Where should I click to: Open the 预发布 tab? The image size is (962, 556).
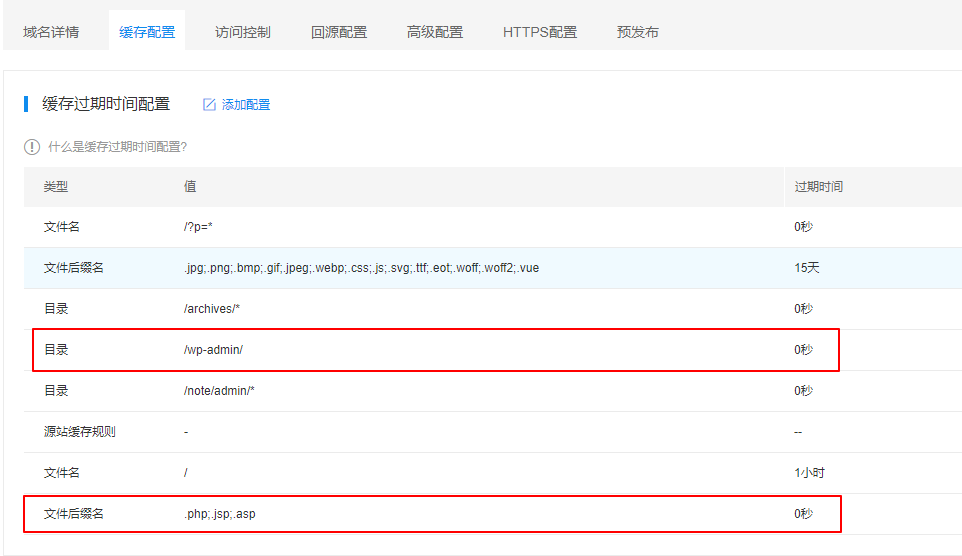(638, 32)
